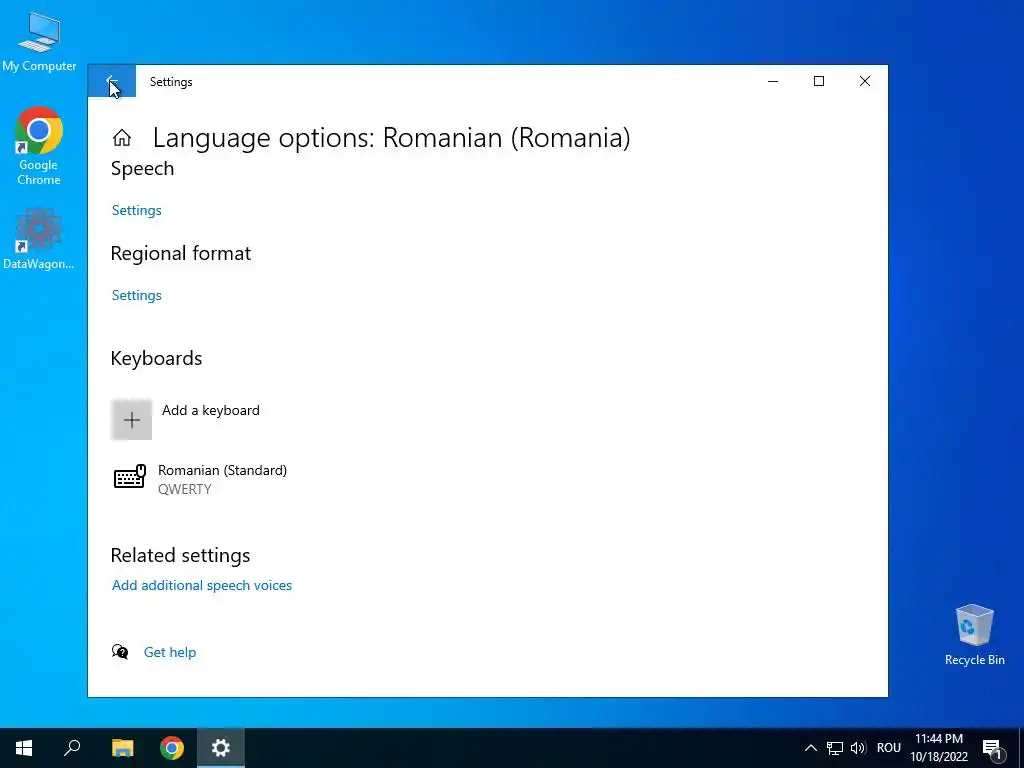Open the Recycle Bin on desktop

coord(974,635)
